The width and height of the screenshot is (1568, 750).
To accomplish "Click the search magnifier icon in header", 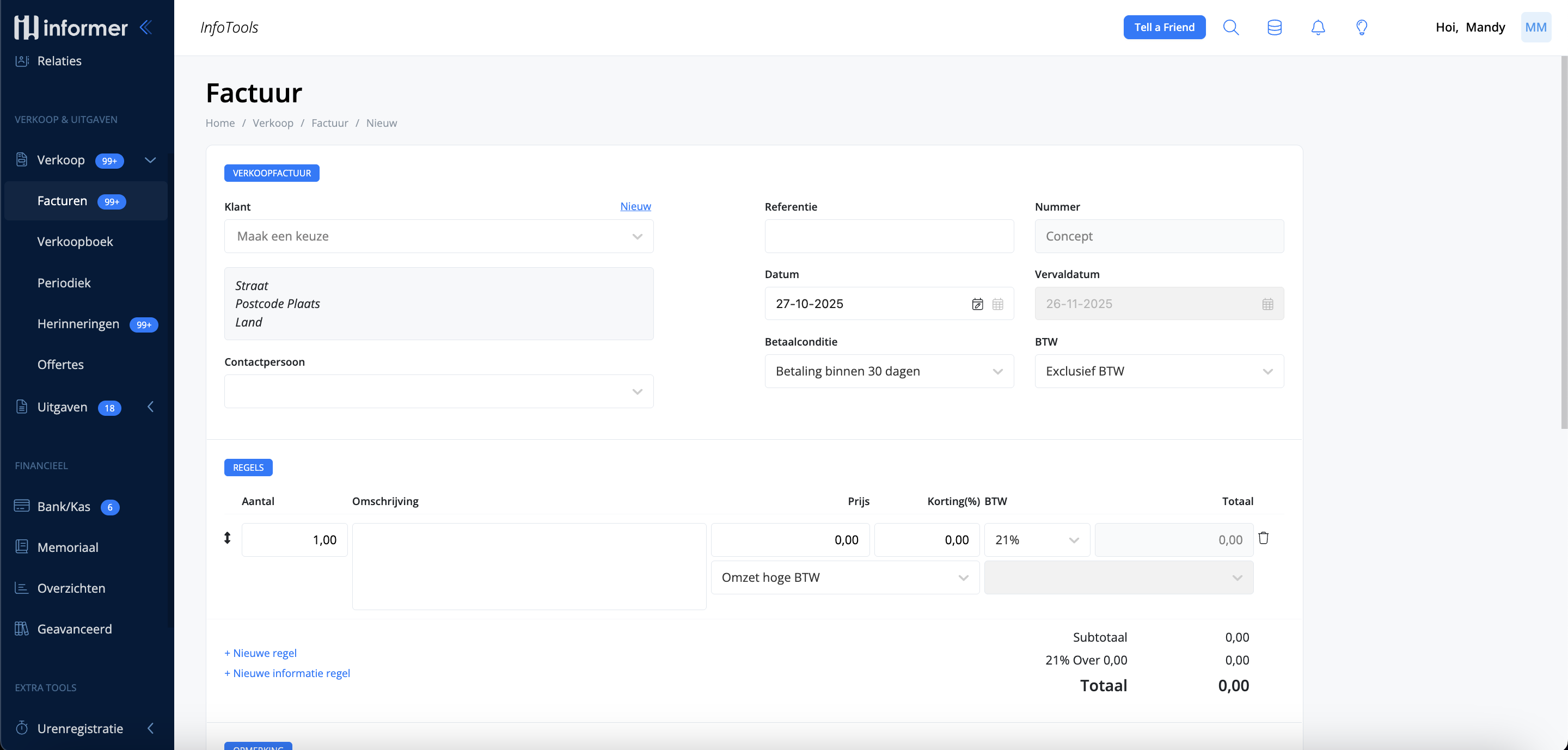I will pos(1231,27).
